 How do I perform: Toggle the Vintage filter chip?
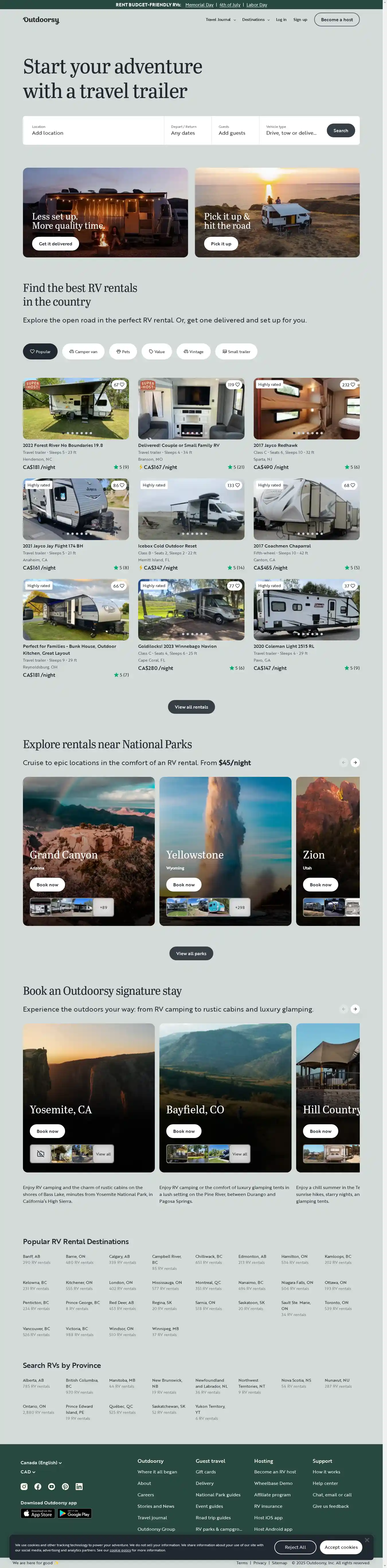(193, 351)
